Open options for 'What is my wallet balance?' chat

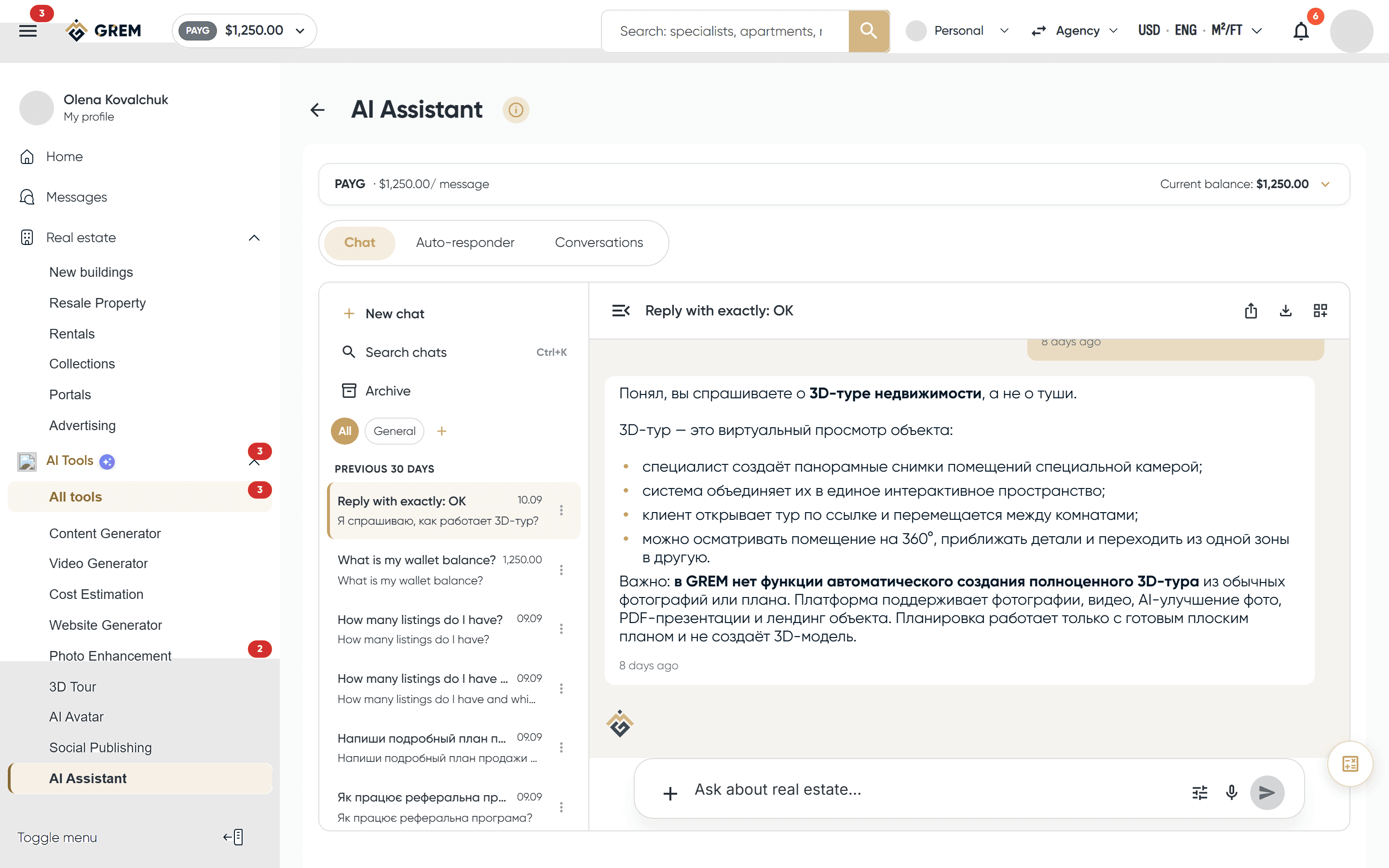coord(561,570)
